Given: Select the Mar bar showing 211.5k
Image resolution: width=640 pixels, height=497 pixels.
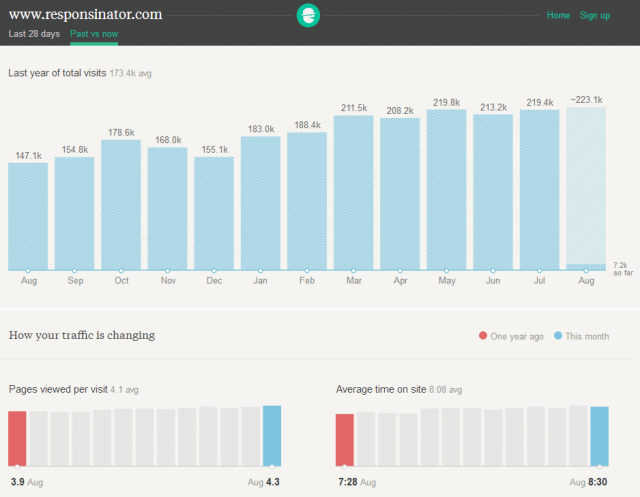Looking at the screenshot, I should tap(353, 193).
